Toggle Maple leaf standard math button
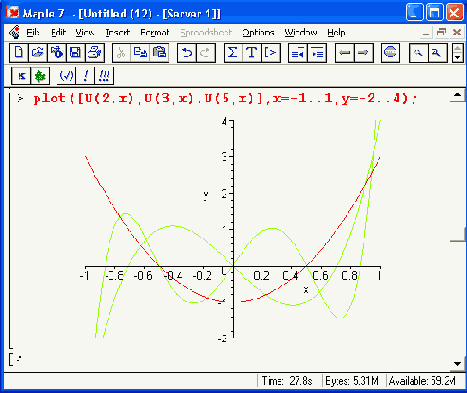 [40, 76]
